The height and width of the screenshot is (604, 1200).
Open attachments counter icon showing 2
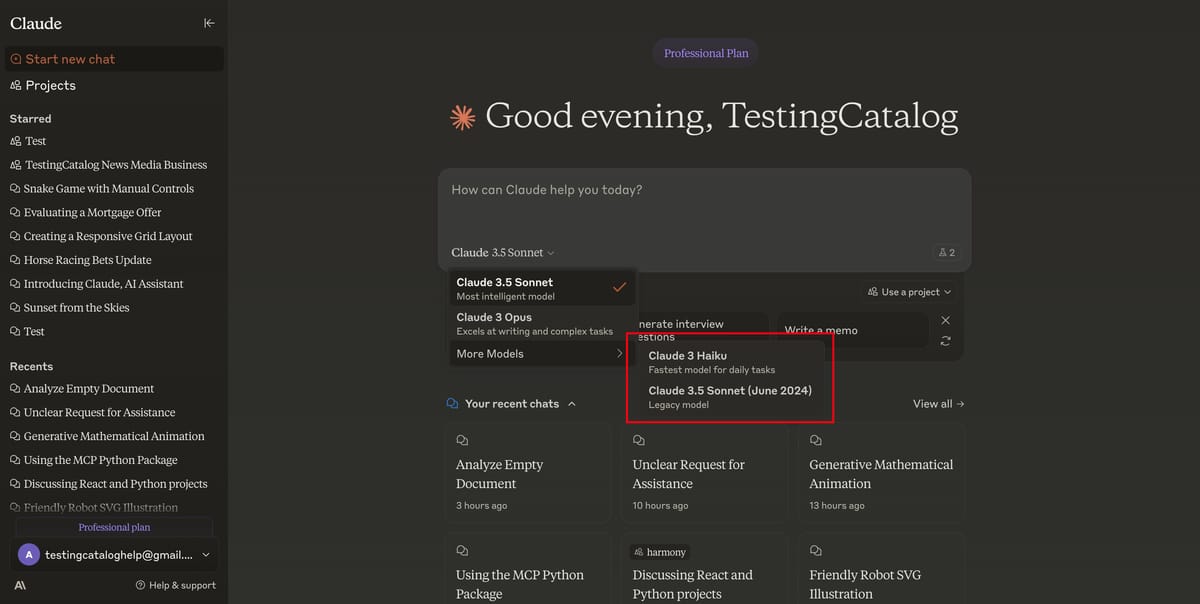coord(945,252)
